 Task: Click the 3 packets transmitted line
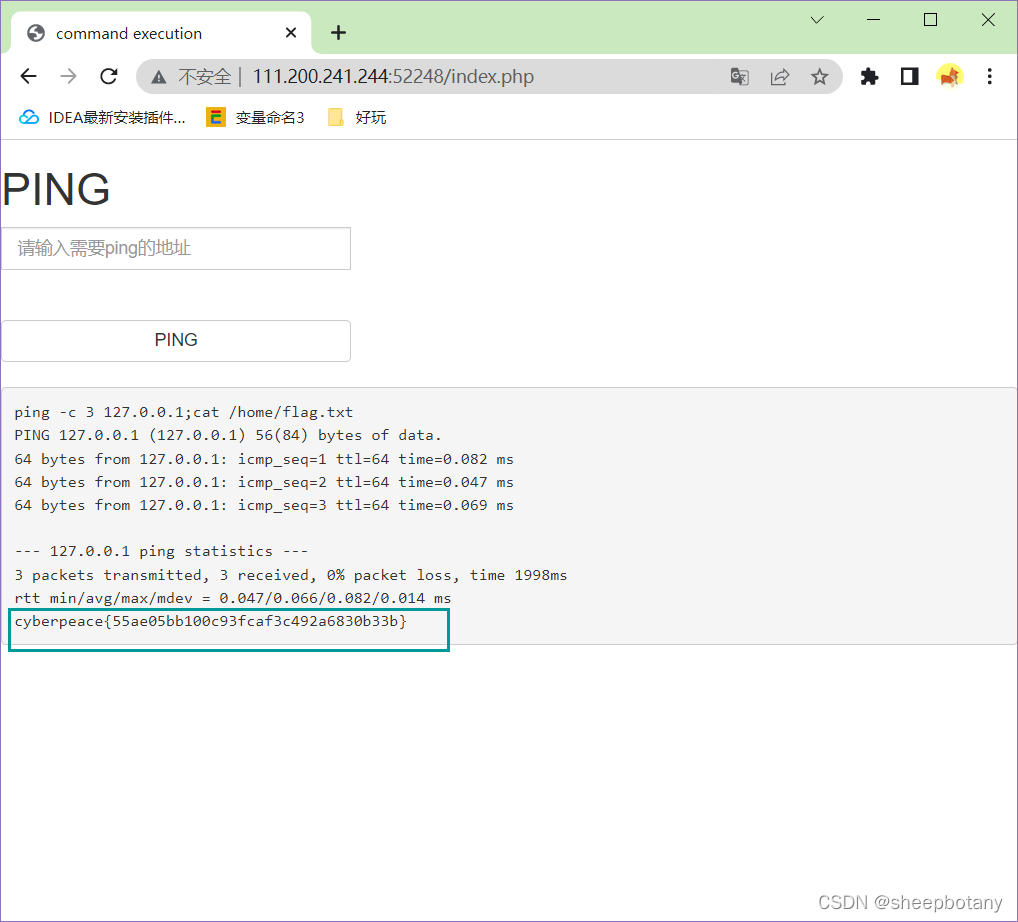point(291,575)
